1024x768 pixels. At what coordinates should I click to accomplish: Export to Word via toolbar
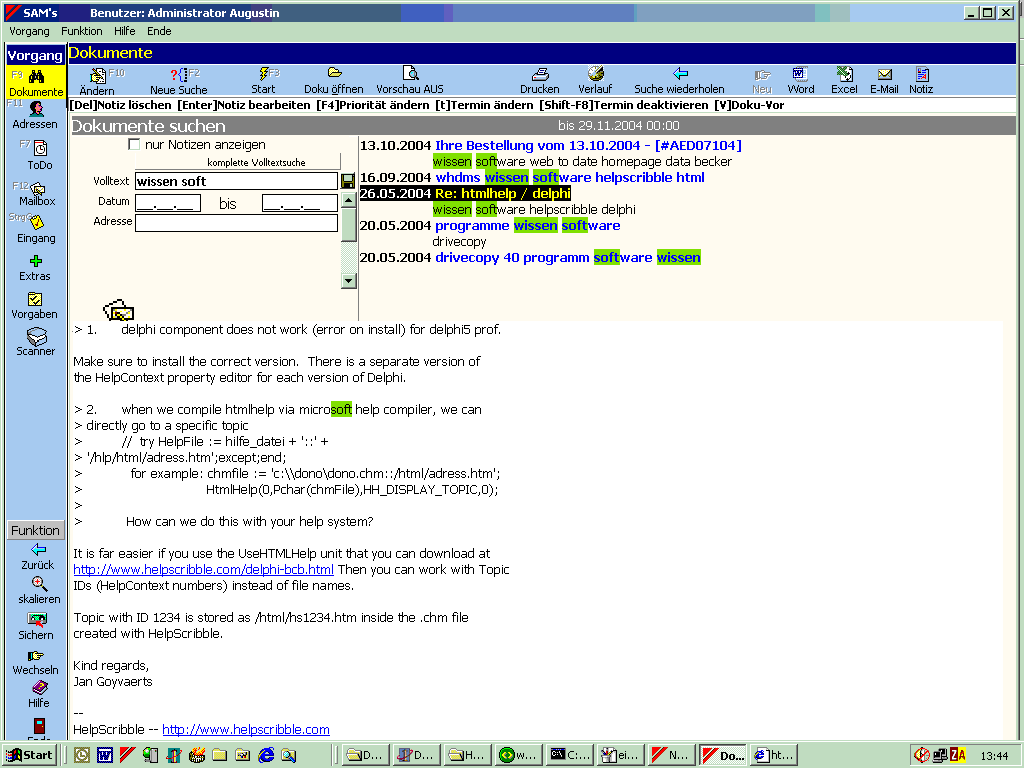801,81
